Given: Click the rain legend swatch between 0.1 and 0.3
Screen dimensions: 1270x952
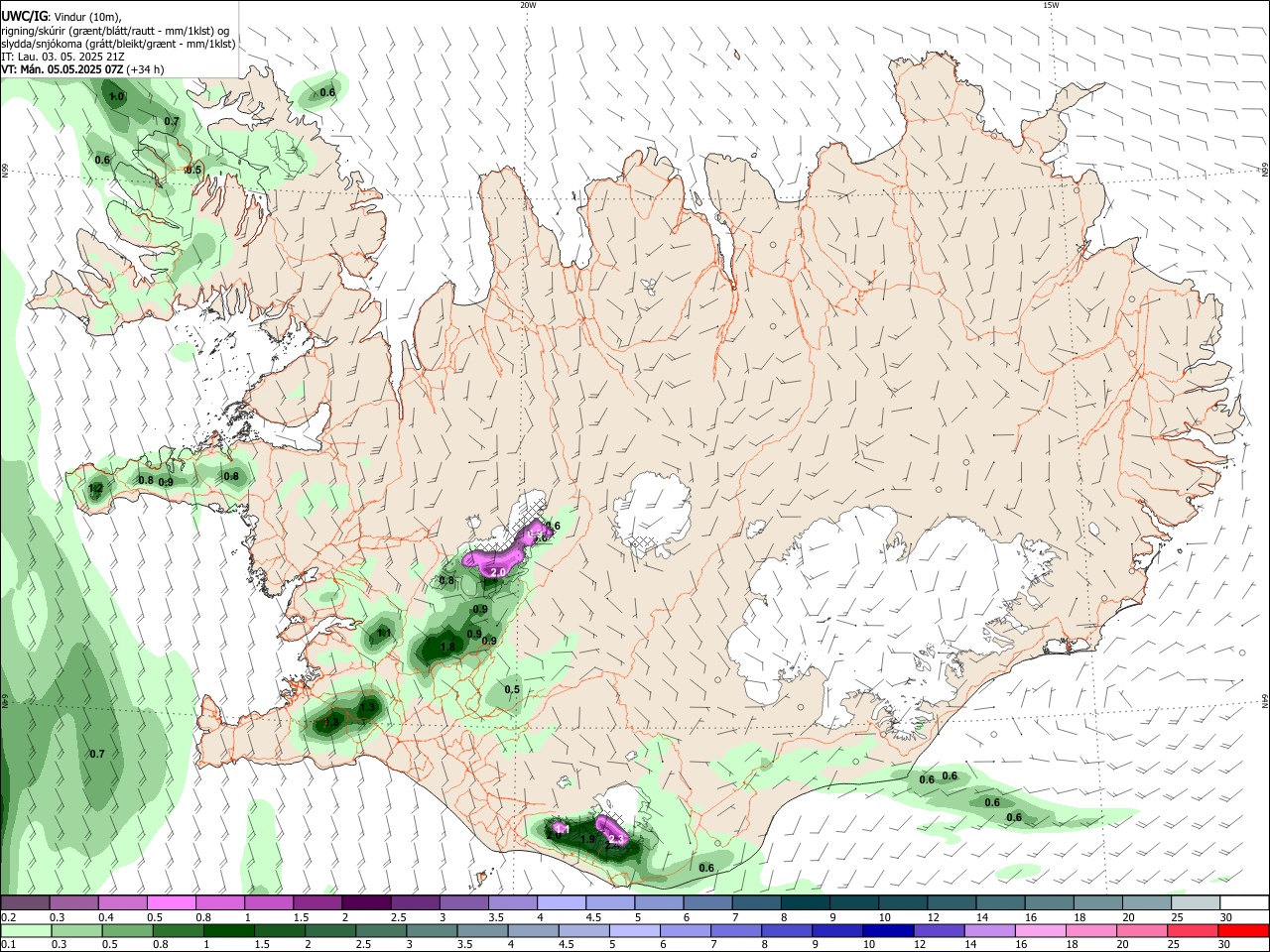Looking at the screenshot, I should (x=26, y=930).
